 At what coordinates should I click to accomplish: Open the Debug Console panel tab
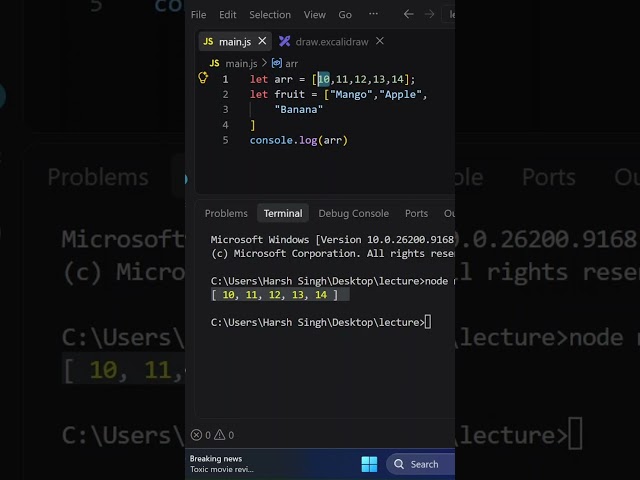(x=353, y=213)
